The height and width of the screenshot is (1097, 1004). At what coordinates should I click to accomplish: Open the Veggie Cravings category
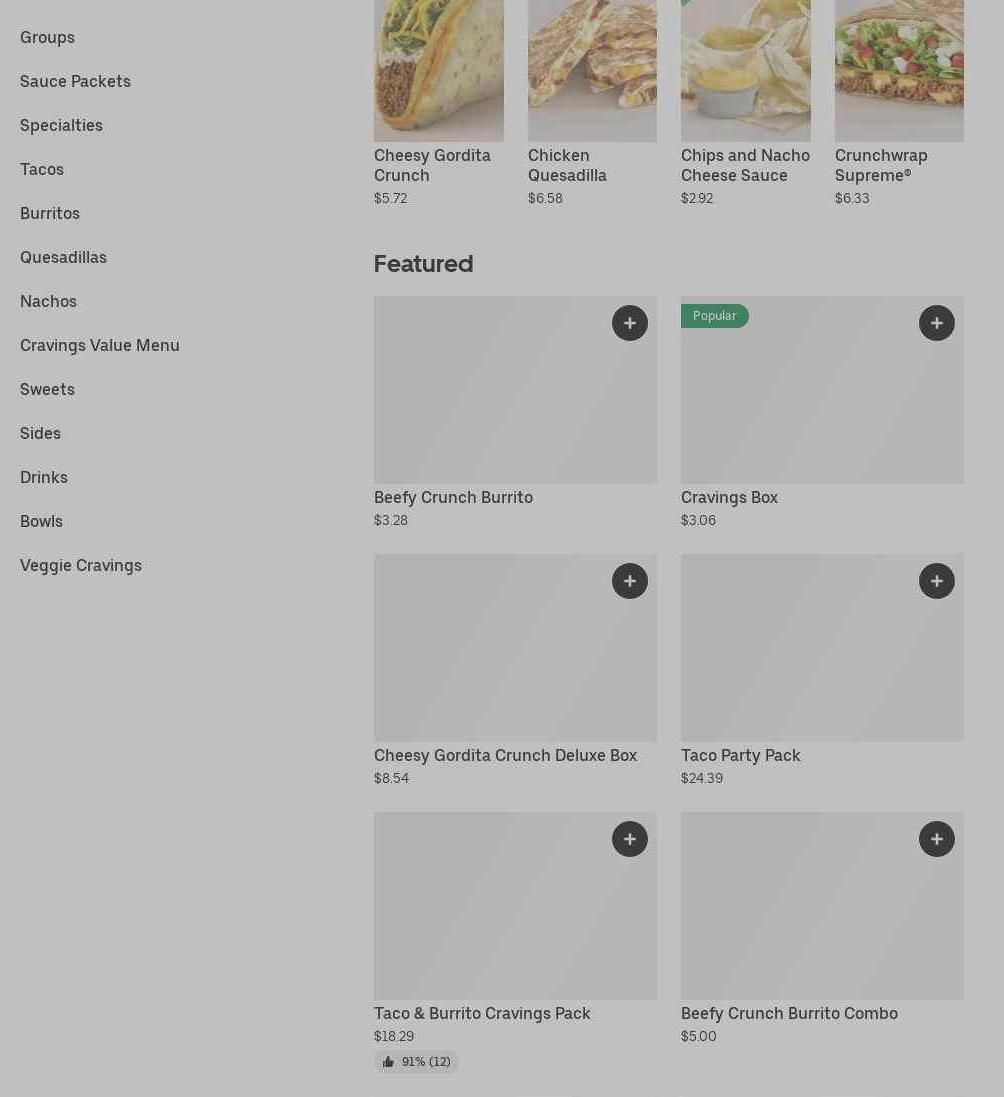[x=81, y=565]
